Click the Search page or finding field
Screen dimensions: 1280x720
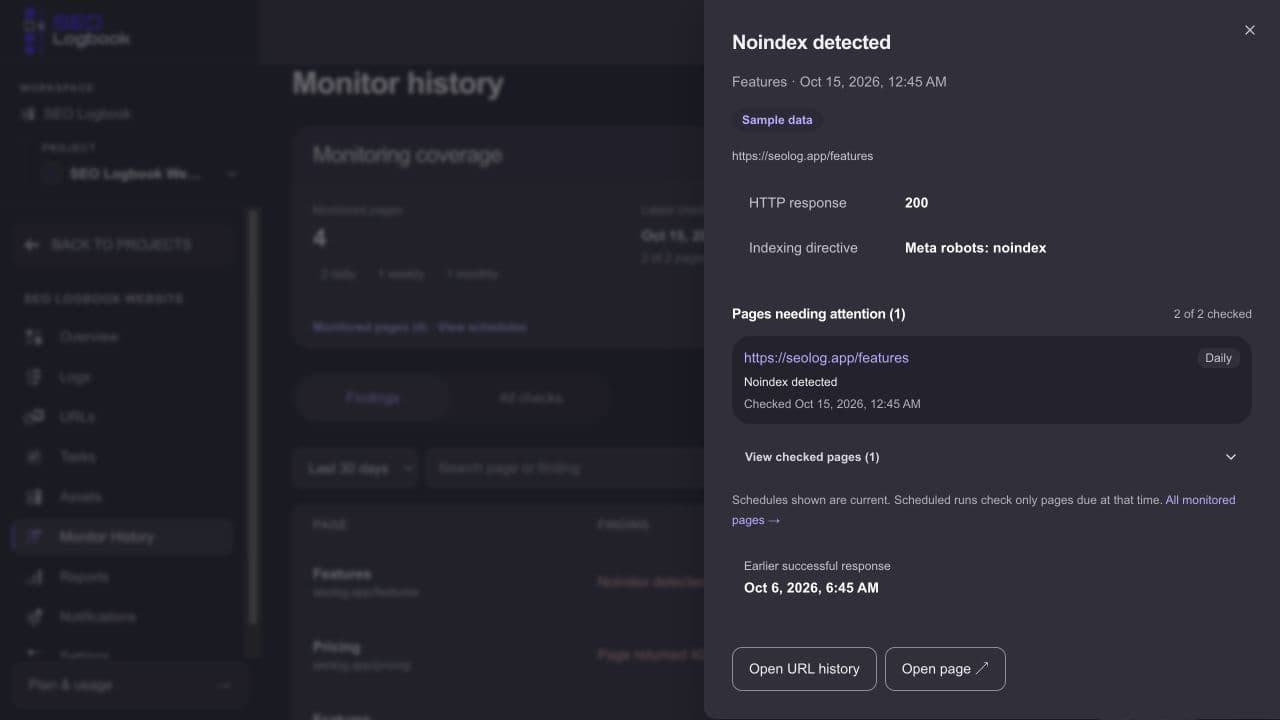pos(565,468)
